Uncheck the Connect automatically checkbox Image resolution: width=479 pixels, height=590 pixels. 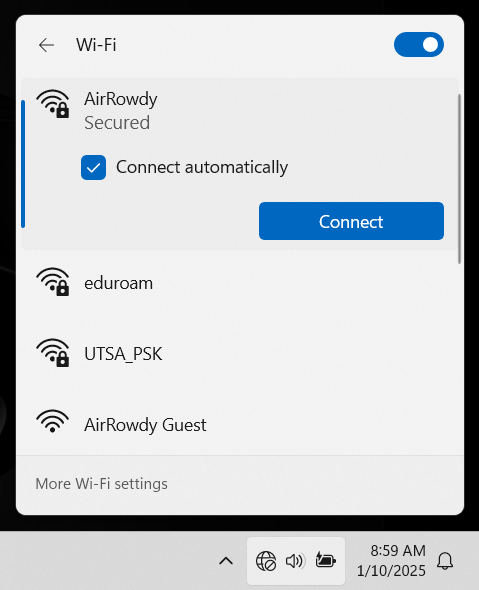(x=93, y=167)
